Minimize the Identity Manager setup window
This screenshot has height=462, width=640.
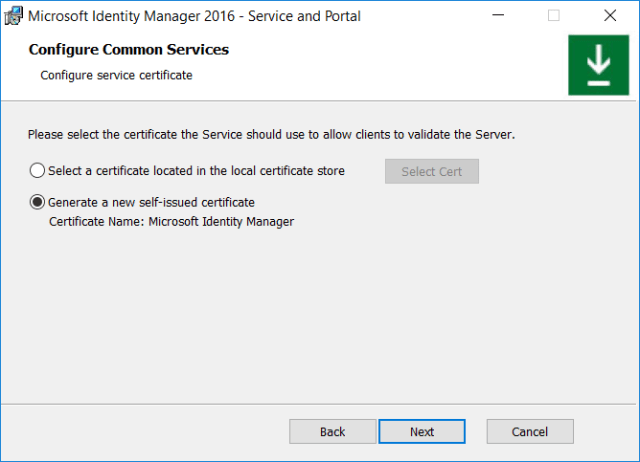point(497,16)
